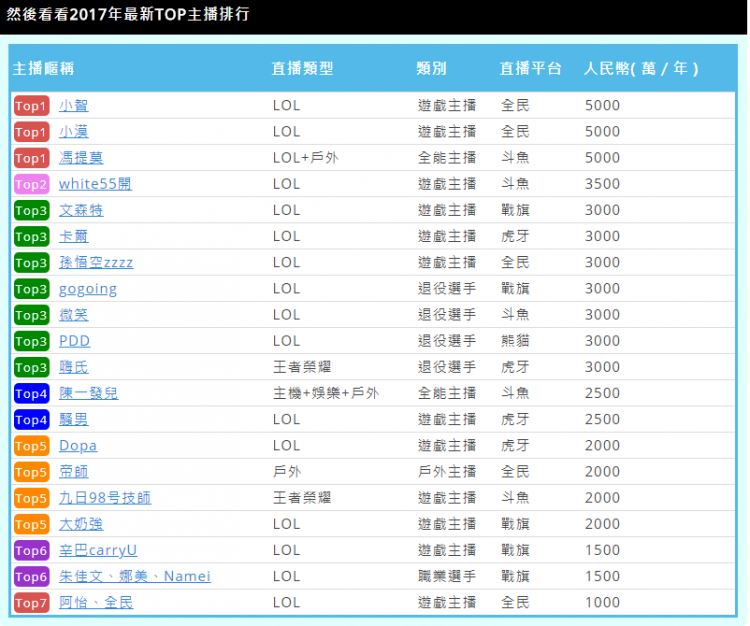Click the 九日98号技師 link

pos(105,498)
